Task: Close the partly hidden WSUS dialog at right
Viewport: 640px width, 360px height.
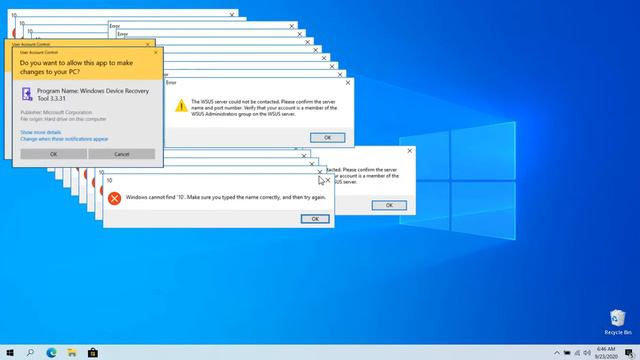Action: pos(410,151)
